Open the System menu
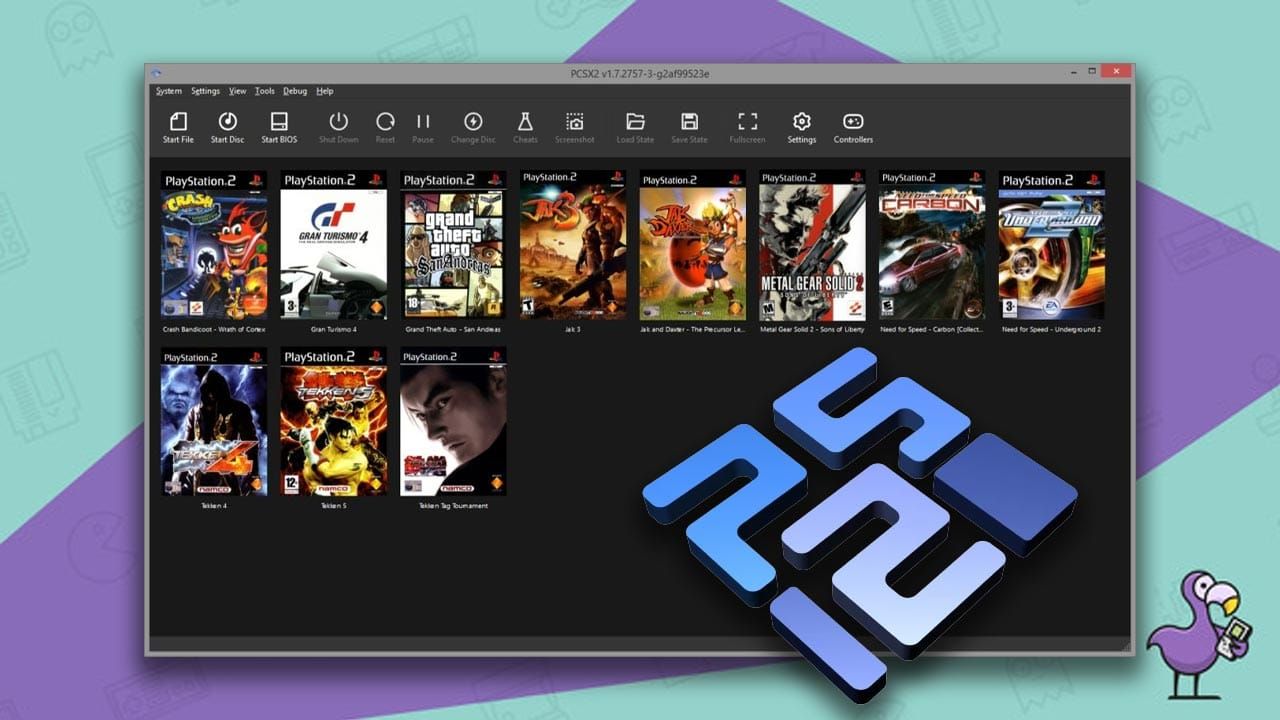This screenshot has width=1280, height=720. click(x=169, y=90)
